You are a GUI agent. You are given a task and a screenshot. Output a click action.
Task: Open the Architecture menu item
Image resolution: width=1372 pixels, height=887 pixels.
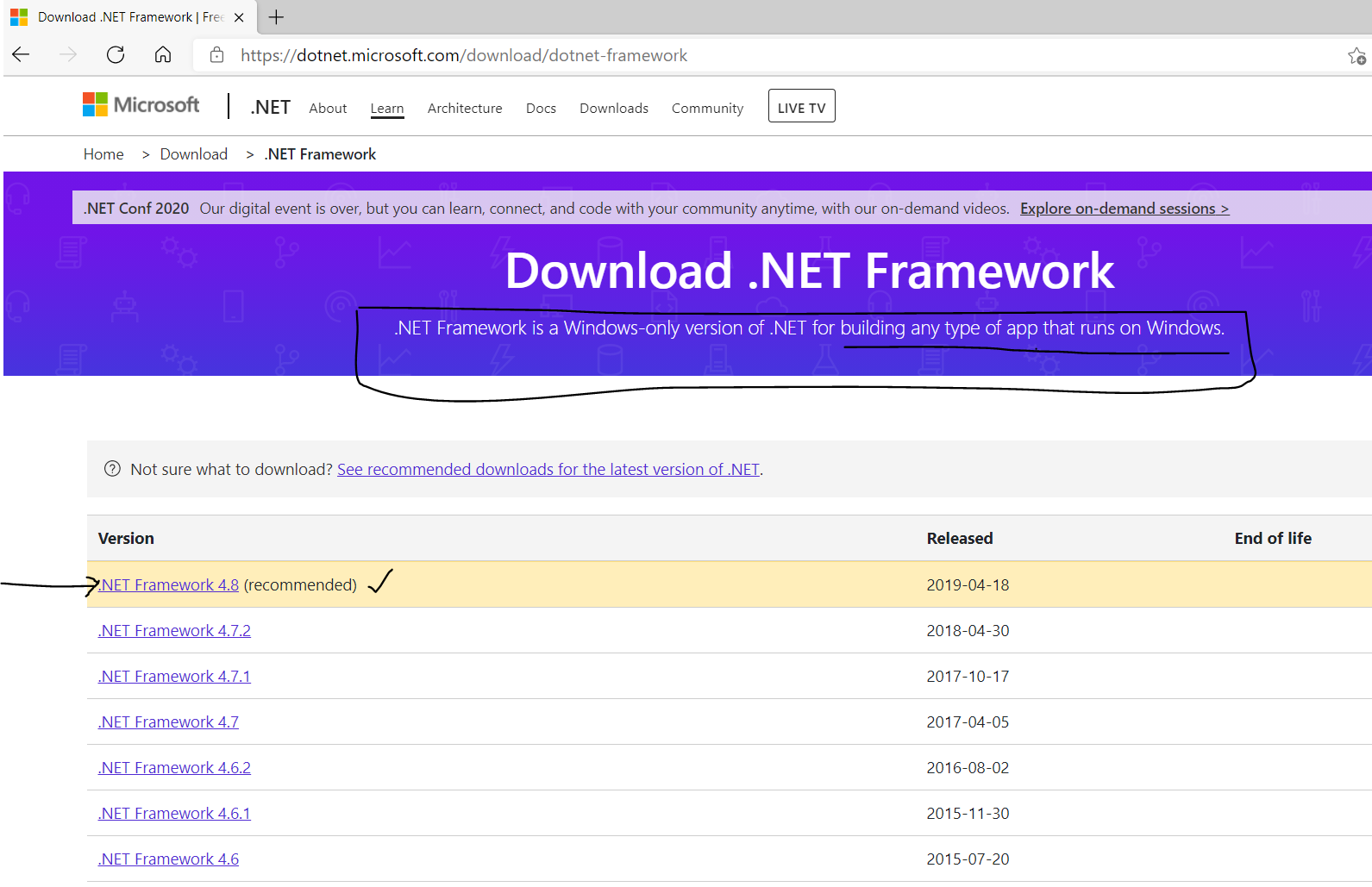tap(465, 108)
